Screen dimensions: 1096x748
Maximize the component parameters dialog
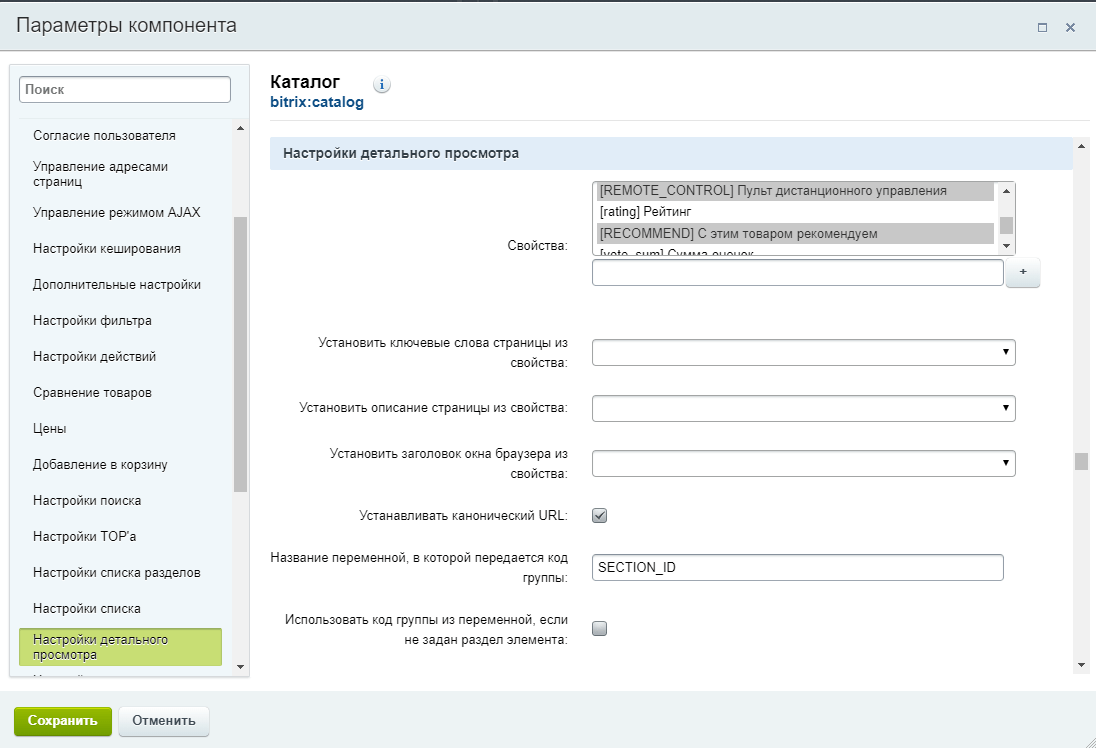click(x=1042, y=28)
